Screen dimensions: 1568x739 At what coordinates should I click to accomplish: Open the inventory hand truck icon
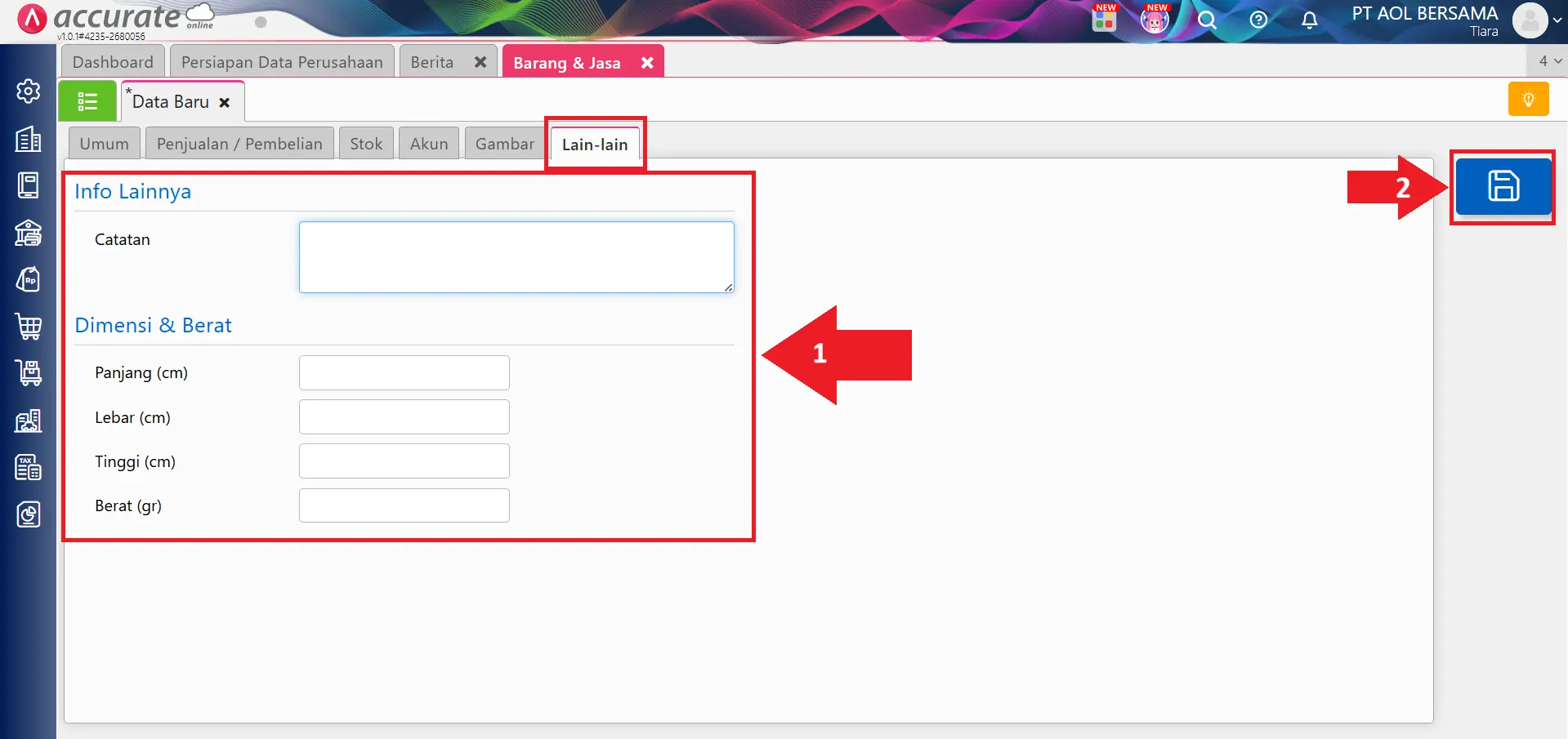click(29, 373)
